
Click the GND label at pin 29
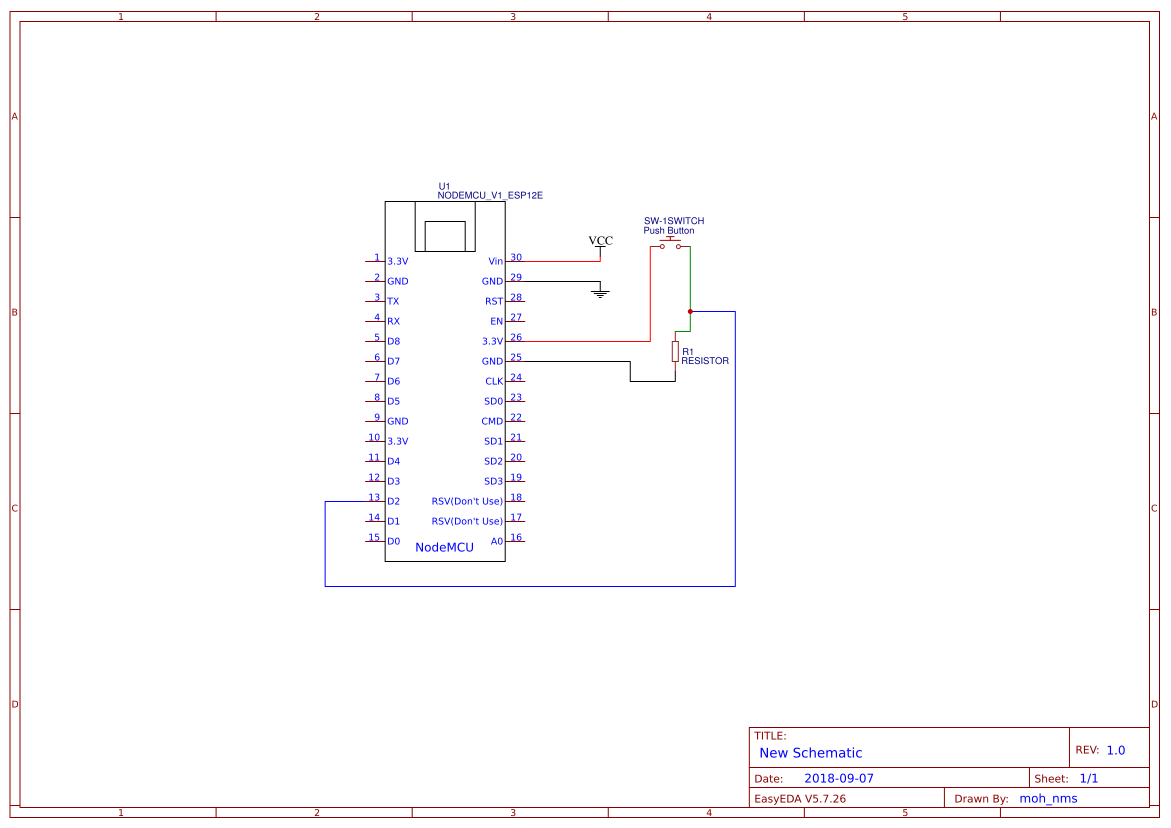pos(492,281)
